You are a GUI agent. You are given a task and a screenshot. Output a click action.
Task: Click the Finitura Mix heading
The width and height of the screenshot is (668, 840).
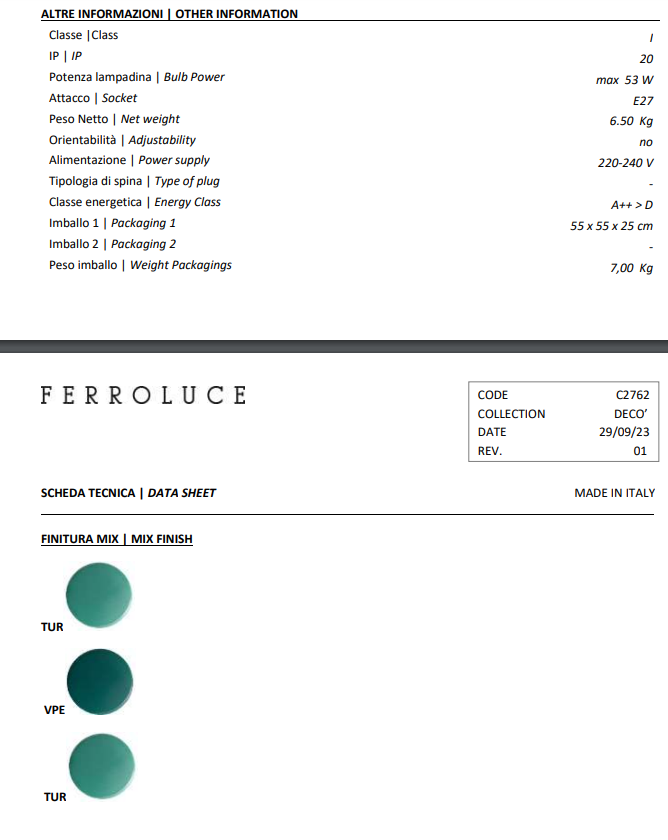[x=117, y=539]
